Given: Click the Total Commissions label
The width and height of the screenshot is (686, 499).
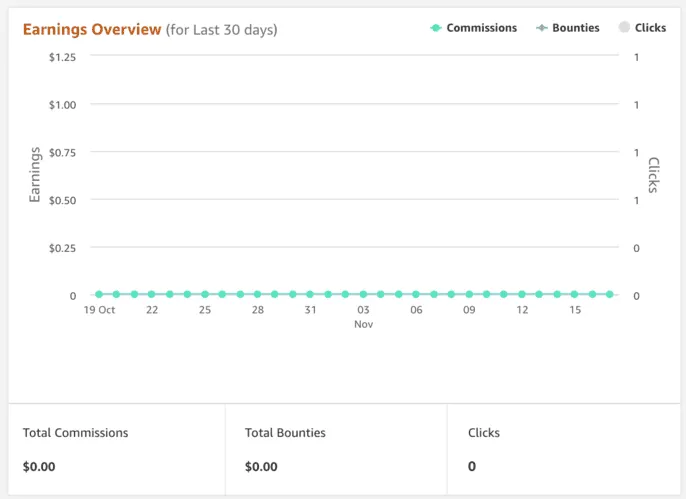Looking at the screenshot, I should point(76,433).
